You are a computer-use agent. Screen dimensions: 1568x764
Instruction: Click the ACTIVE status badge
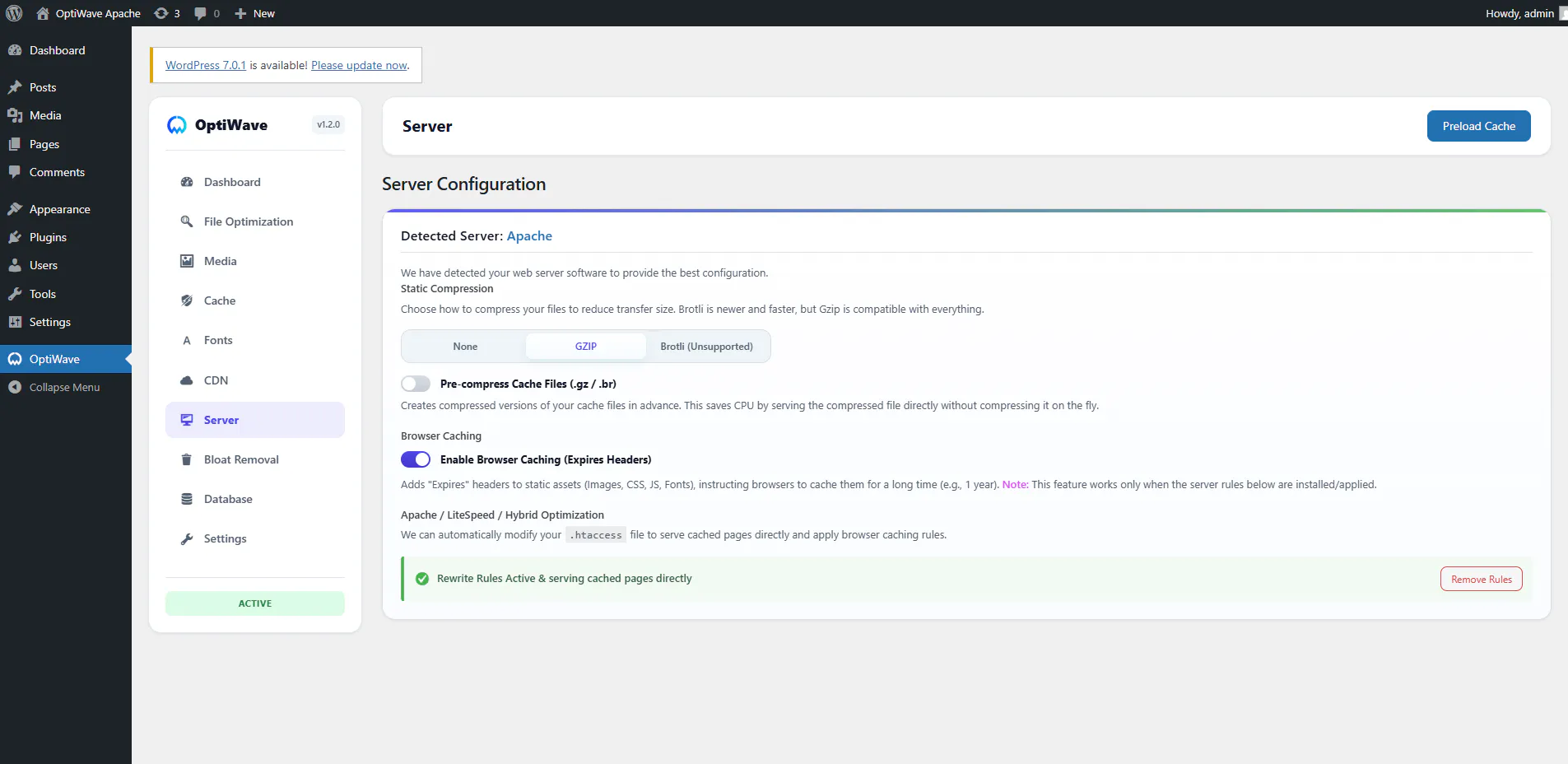255,603
